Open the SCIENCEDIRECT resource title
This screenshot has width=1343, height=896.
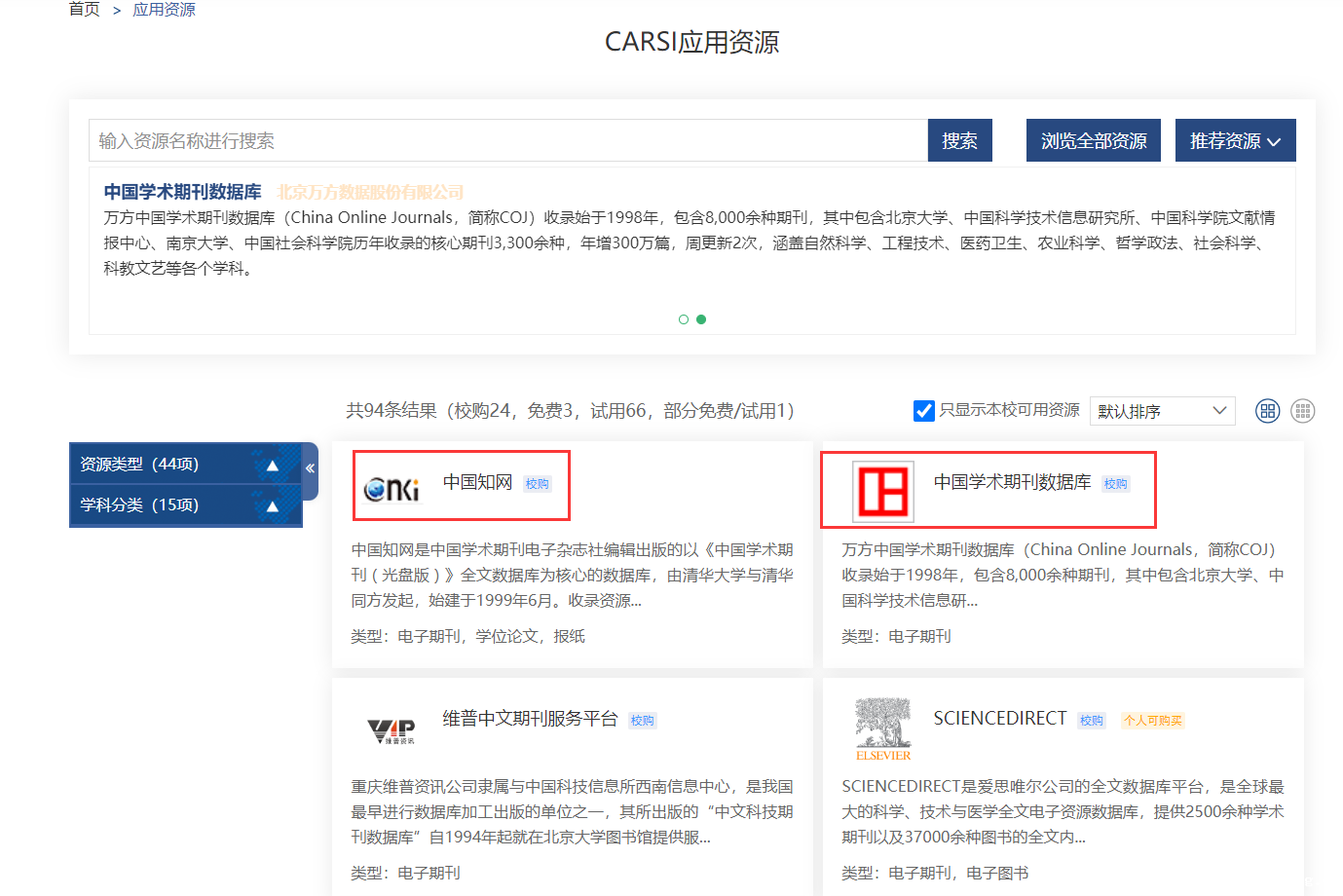(x=1000, y=719)
